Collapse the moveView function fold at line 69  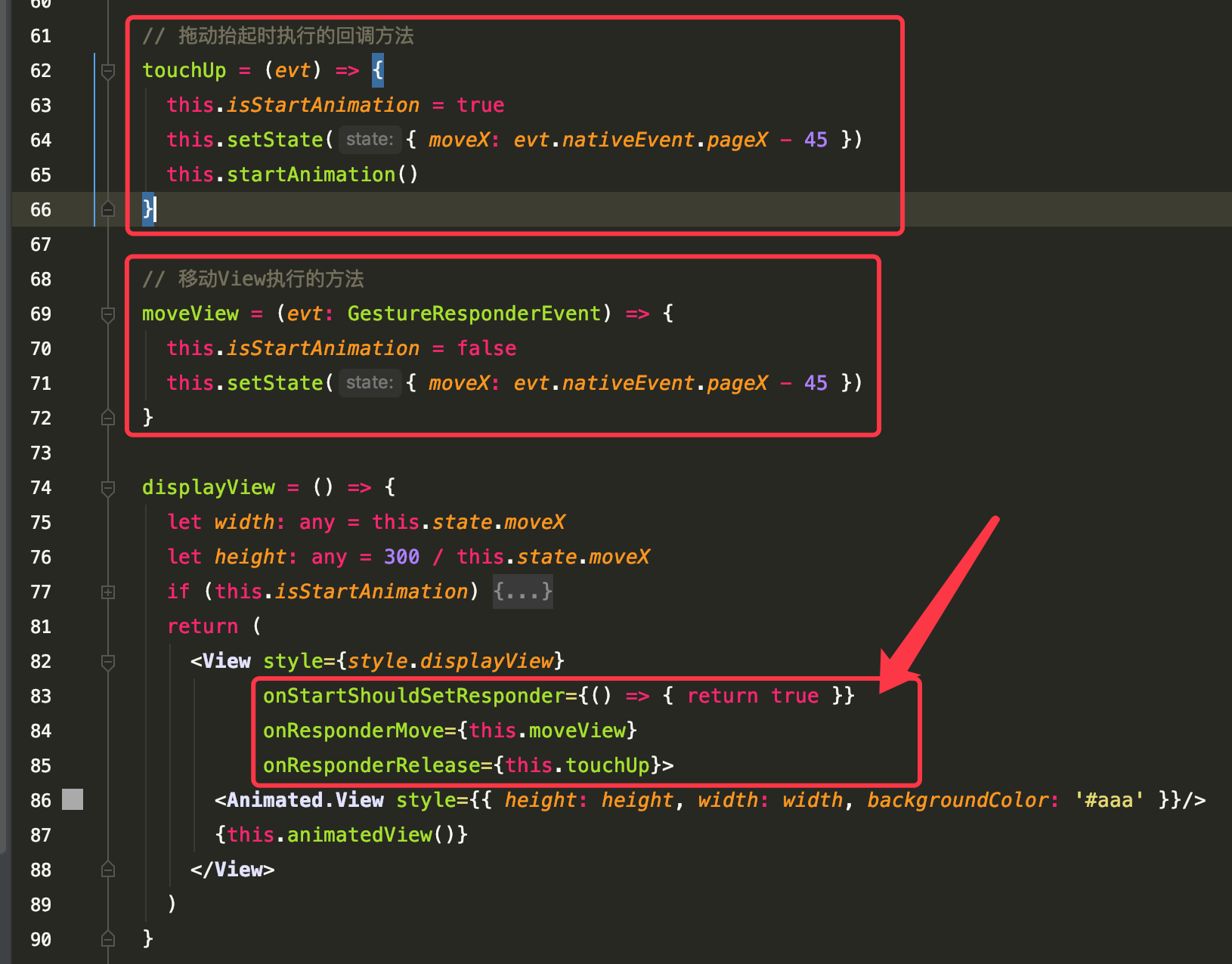click(108, 314)
